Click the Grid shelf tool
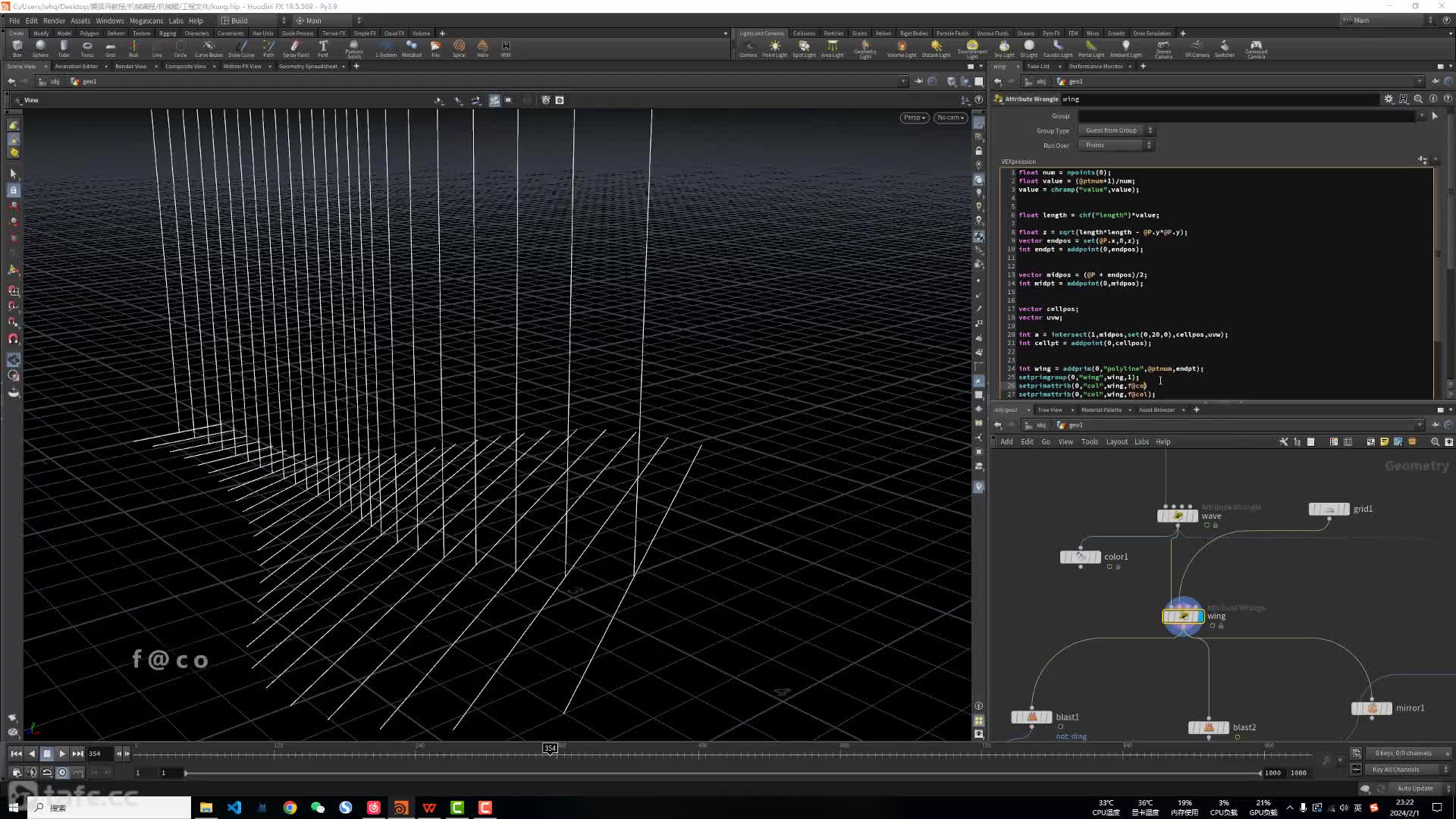 [x=111, y=48]
